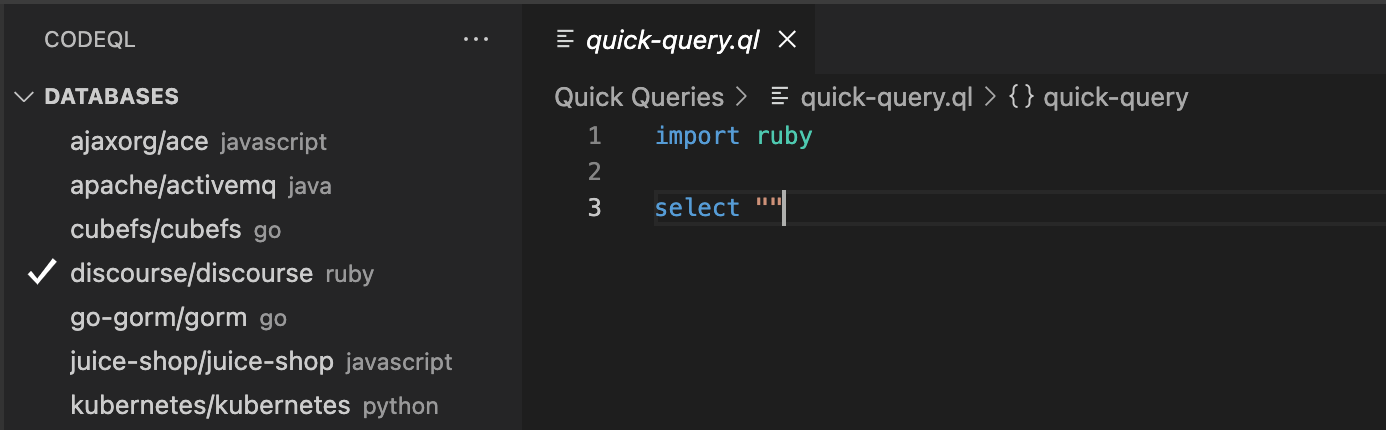Place cursor on line 1 import ruby
This screenshot has width=1386, height=430.
733,136
